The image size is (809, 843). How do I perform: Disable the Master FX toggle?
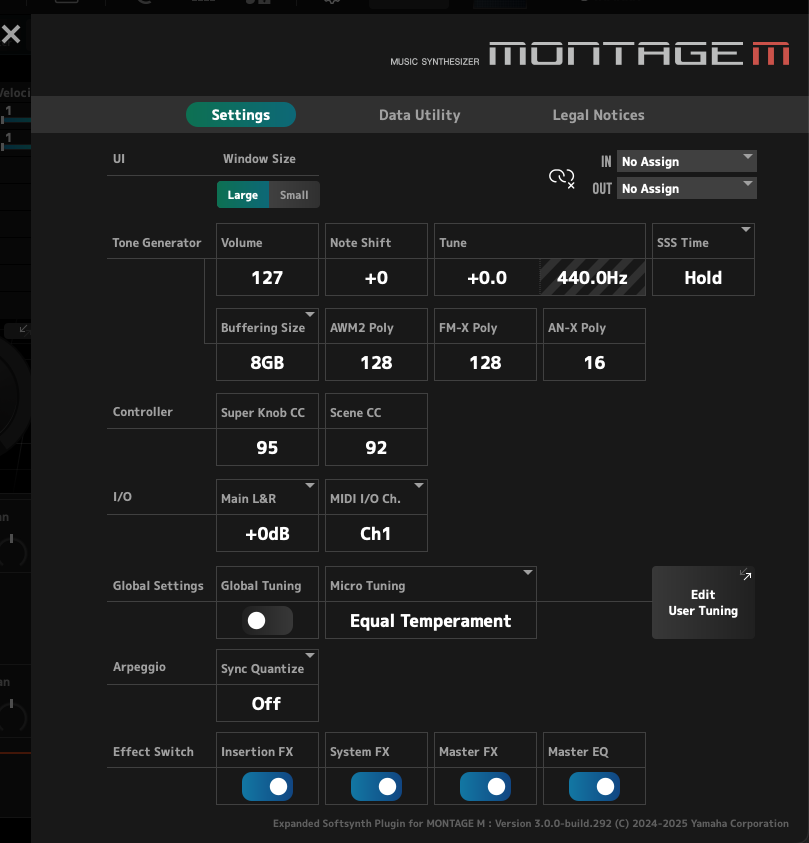click(x=485, y=787)
